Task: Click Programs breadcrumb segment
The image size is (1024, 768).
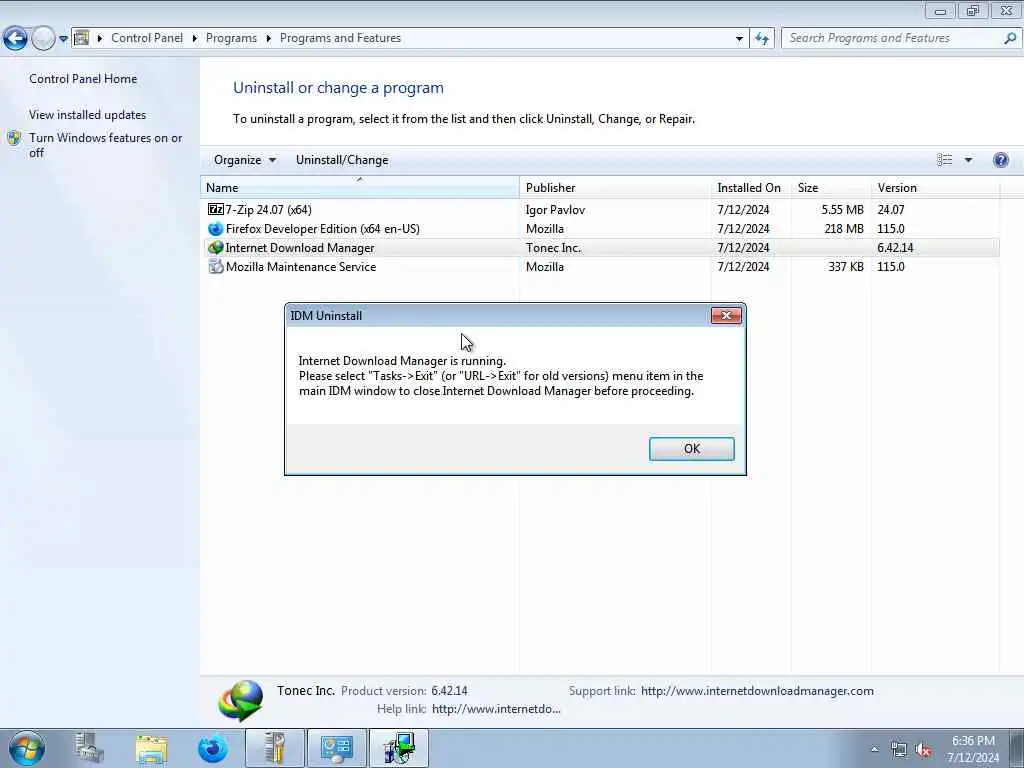Action: click(231, 38)
